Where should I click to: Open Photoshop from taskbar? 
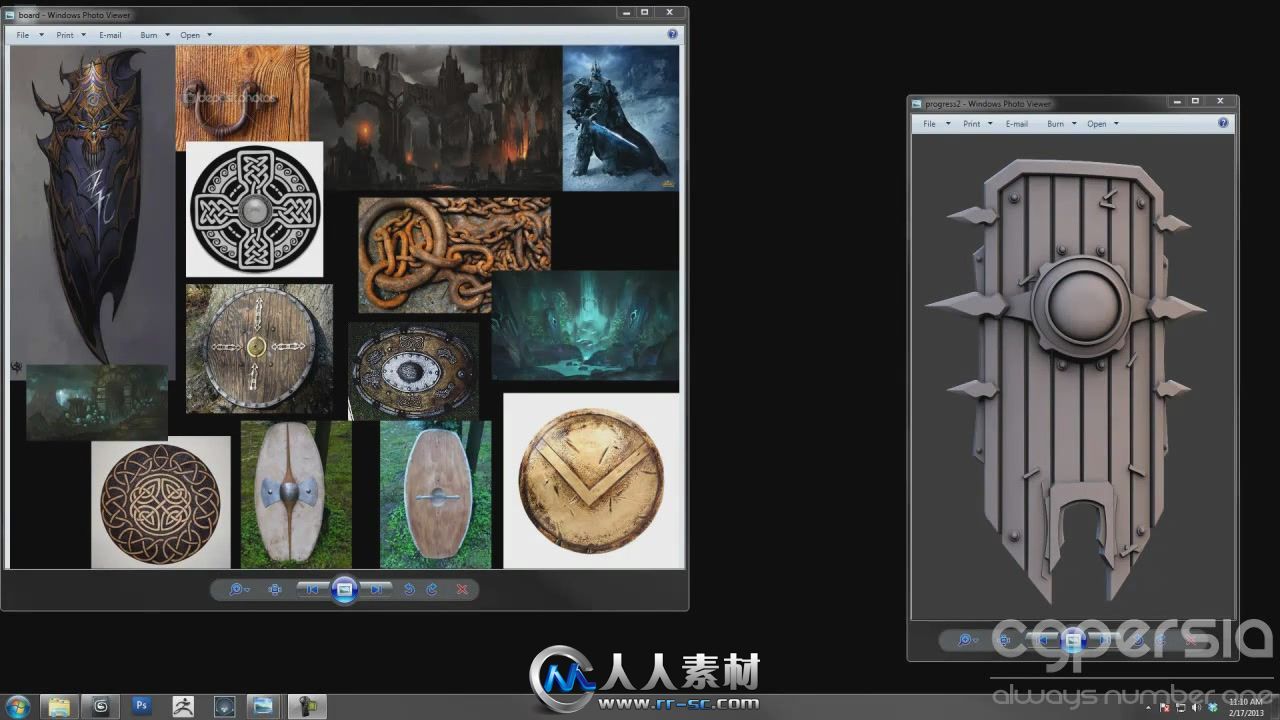[x=141, y=706]
